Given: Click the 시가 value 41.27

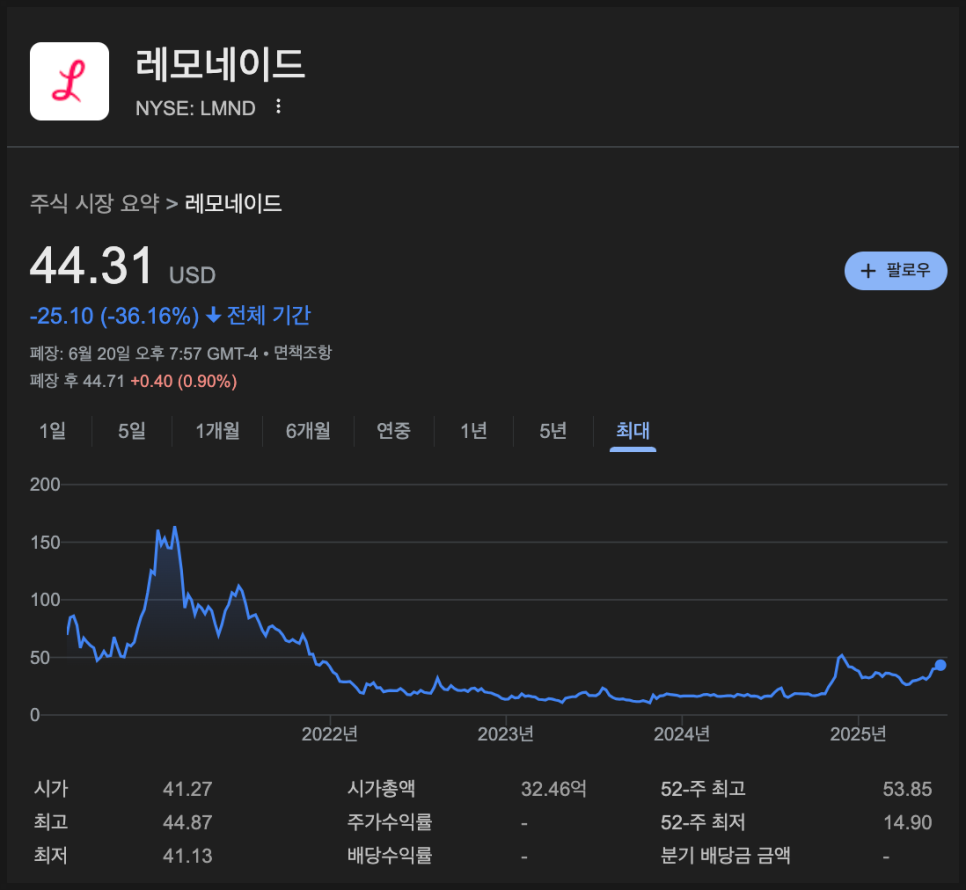Looking at the screenshot, I should pos(187,789).
